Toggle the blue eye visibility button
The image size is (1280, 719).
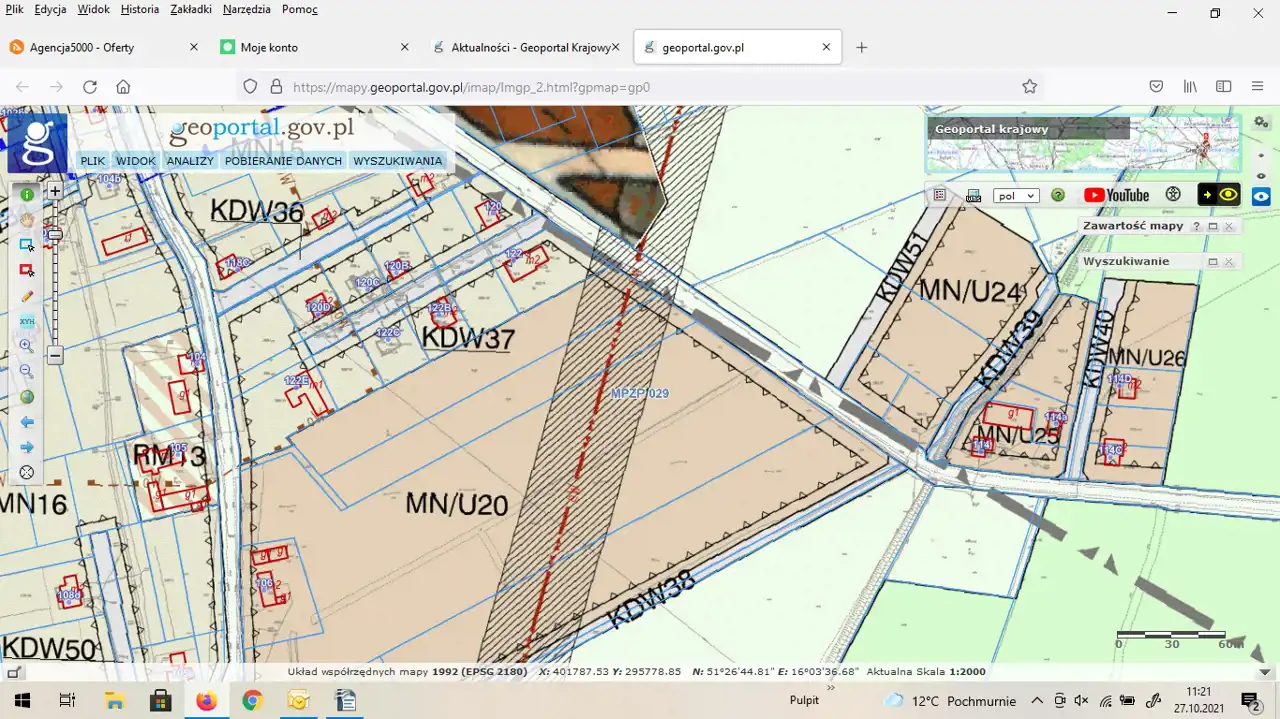click(1261, 196)
